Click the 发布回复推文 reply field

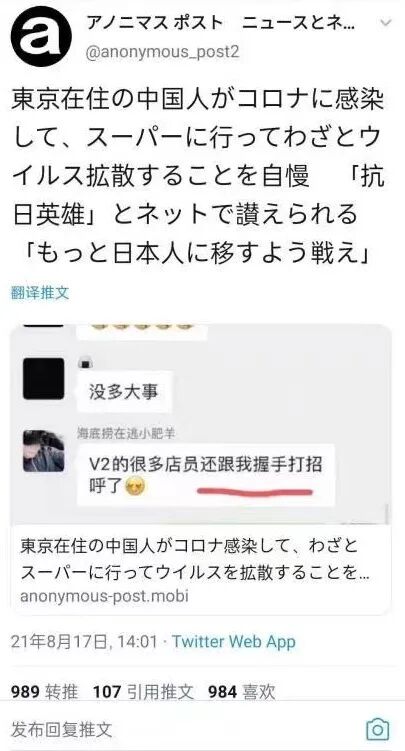click(x=61, y=729)
